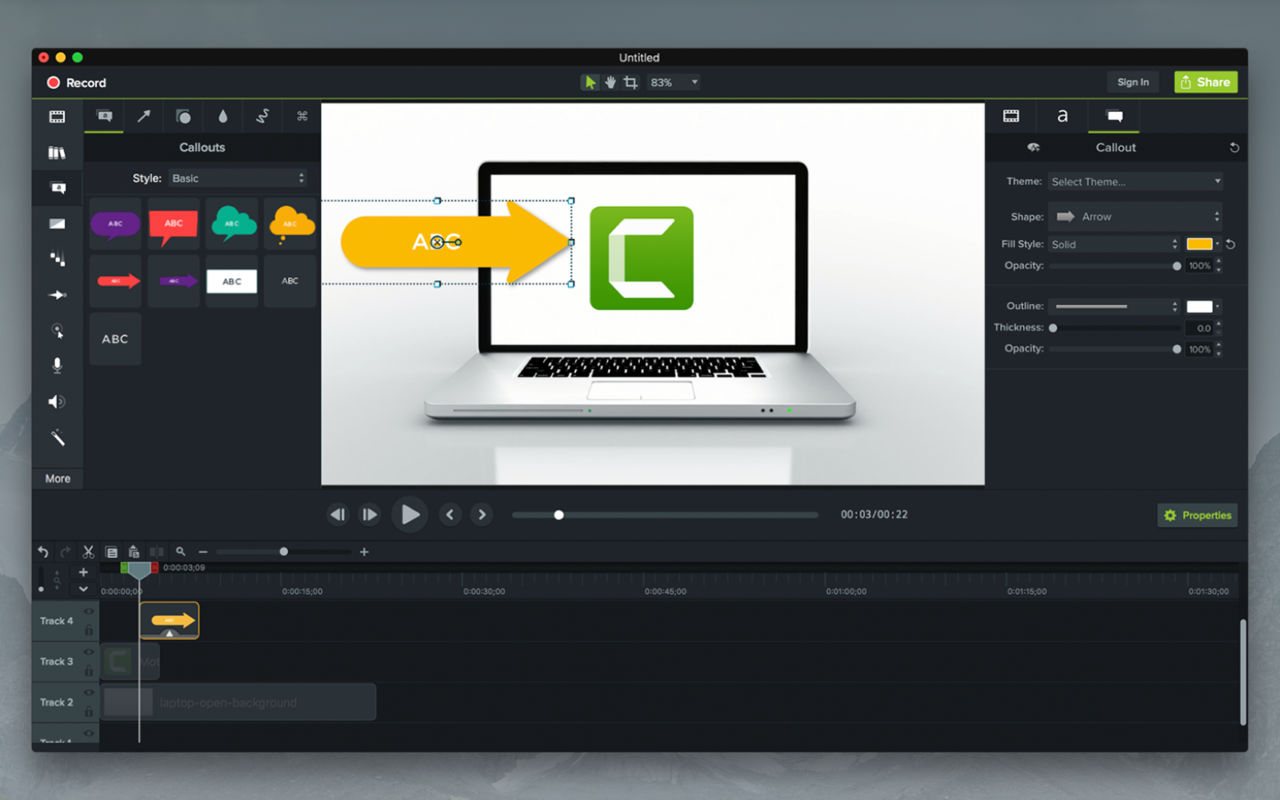Zoom in the timeline with plus
Viewport: 1280px width, 800px height.
coord(364,551)
